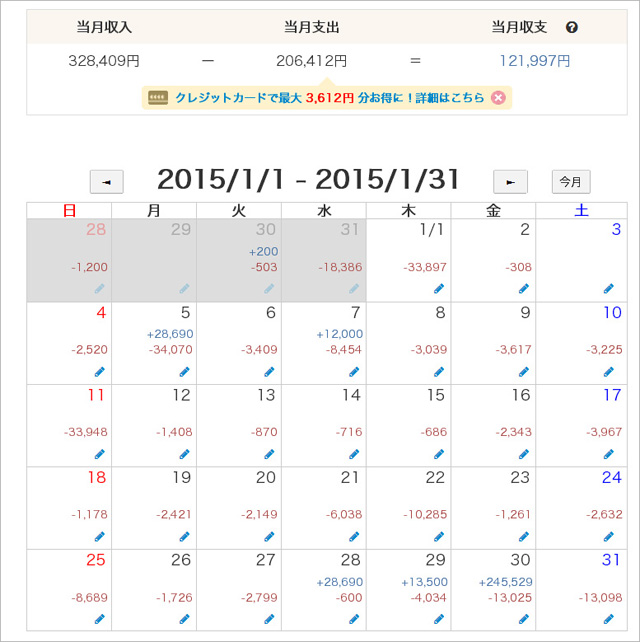640x642 pixels.
Task: Click the help question mark icon beside 当月収支
Action: pos(572,27)
